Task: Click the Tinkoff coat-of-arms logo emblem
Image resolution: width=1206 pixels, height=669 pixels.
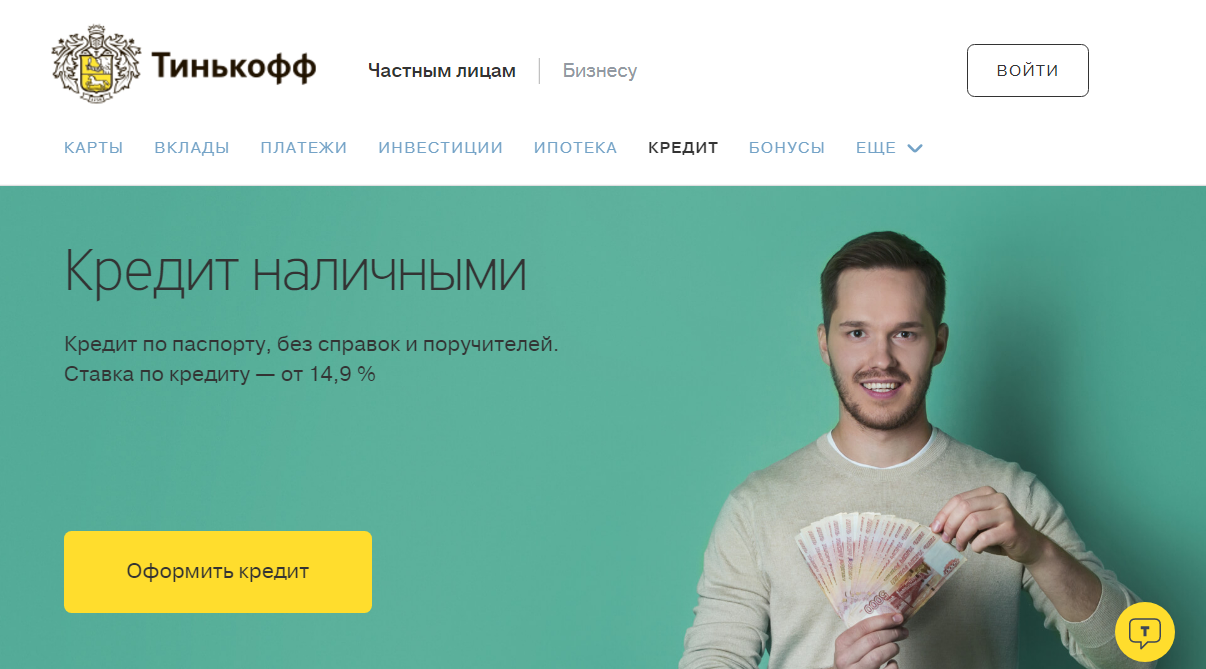Action: tap(95, 67)
